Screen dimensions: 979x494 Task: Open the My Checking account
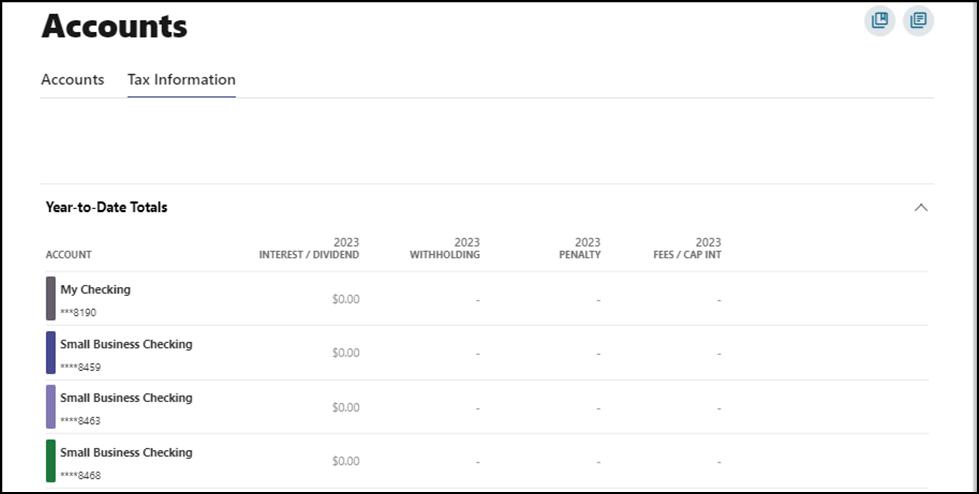click(95, 290)
